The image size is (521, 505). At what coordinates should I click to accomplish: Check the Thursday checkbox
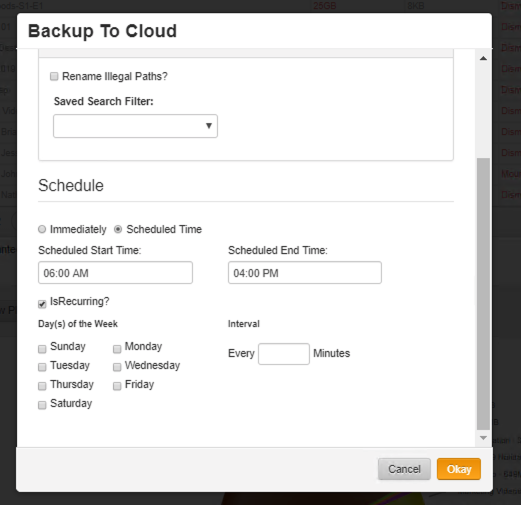point(42,386)
